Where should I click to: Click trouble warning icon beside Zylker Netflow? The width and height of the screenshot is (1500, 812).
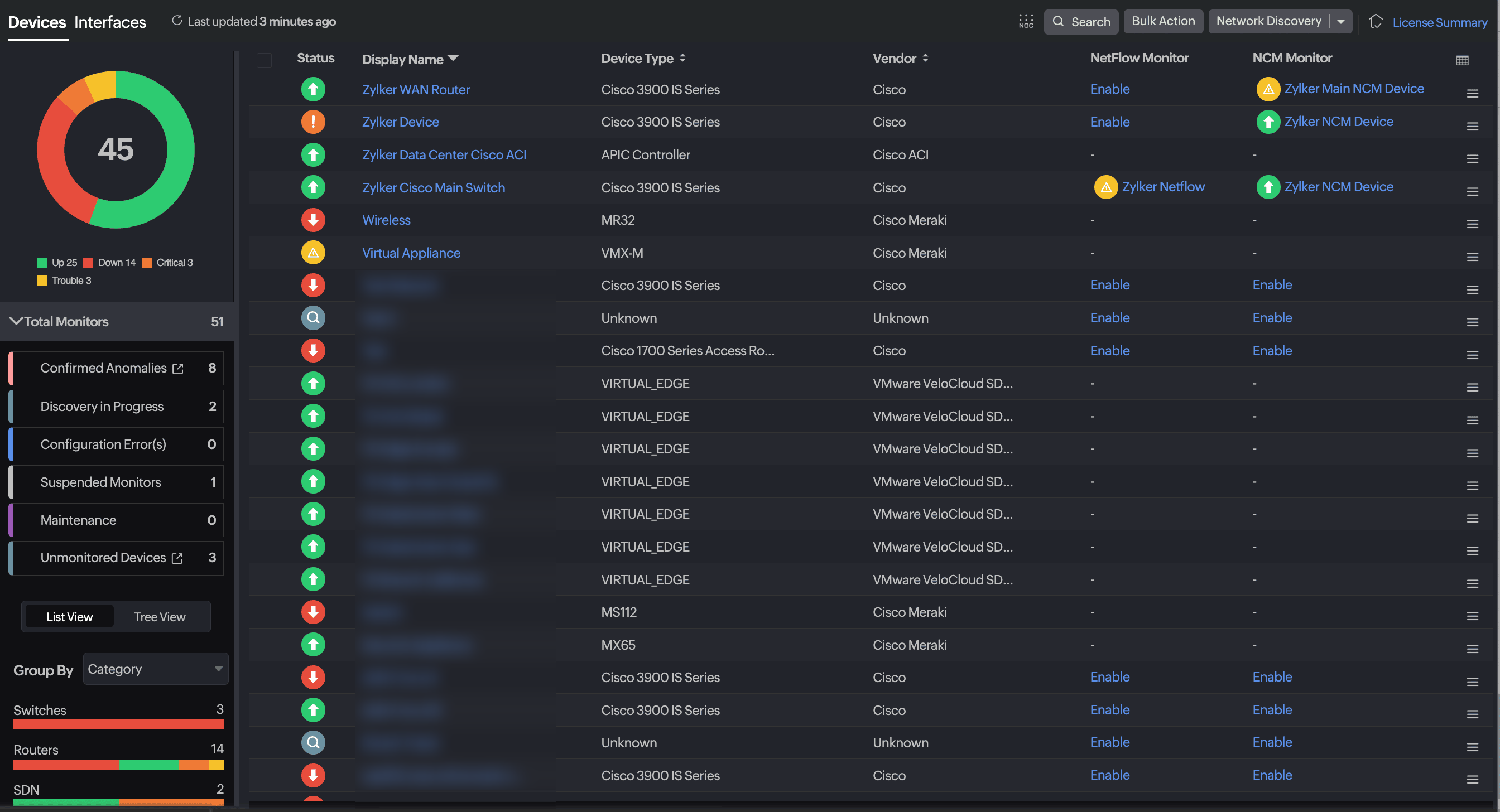click(1106, 187)
